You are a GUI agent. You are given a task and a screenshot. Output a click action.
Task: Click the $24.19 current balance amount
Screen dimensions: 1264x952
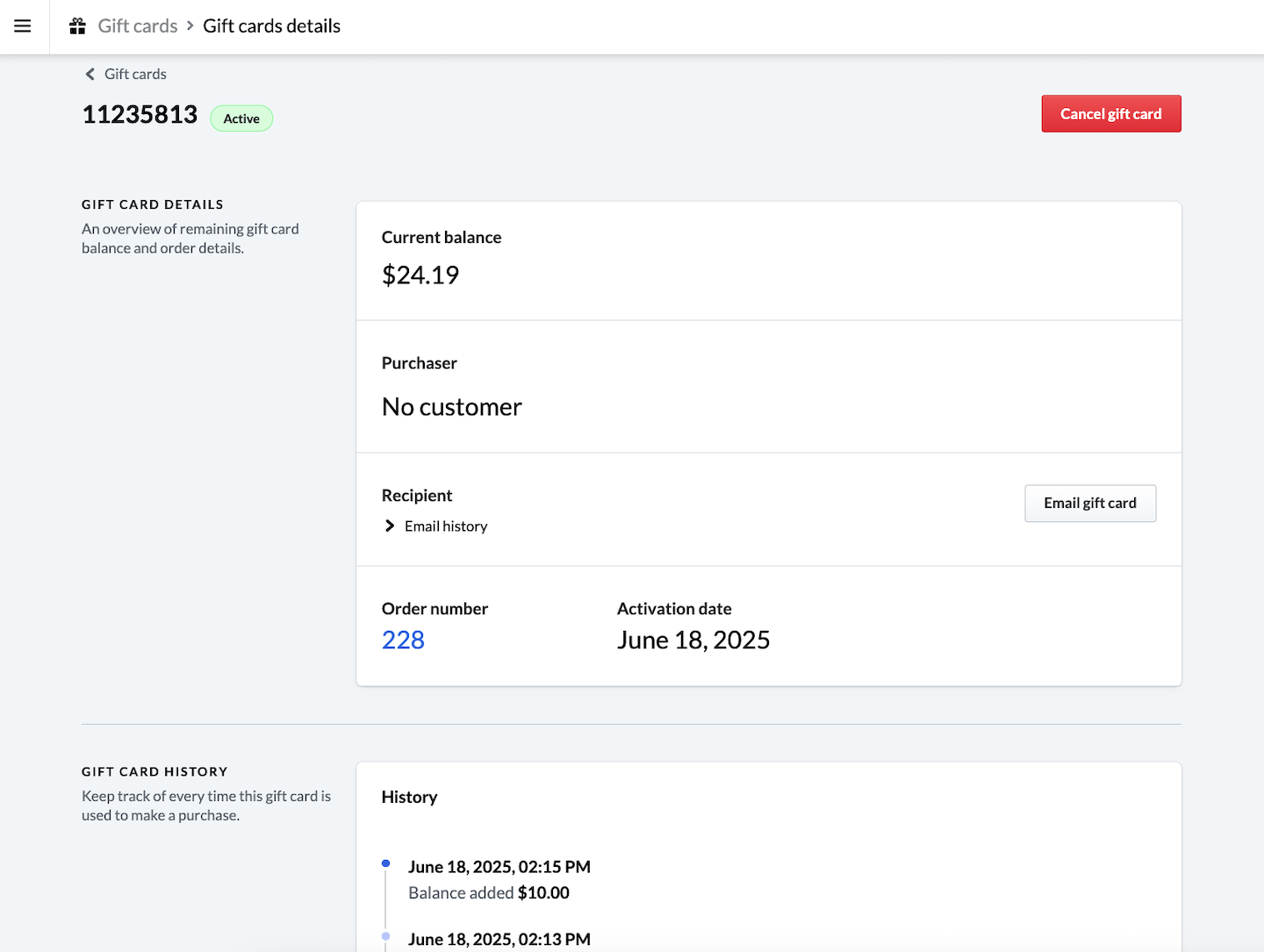(x=420, y=276)
